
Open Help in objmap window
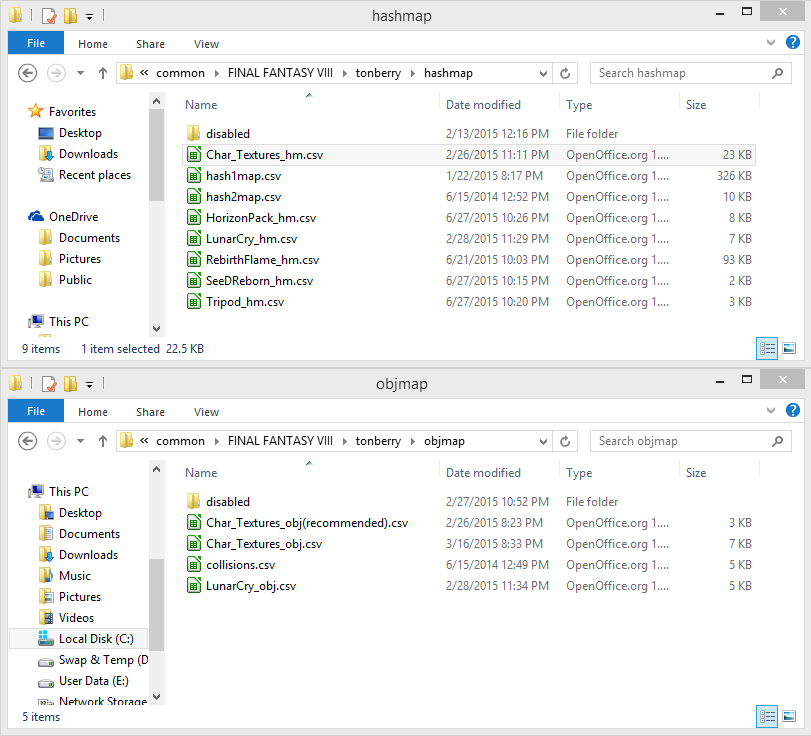792,410
